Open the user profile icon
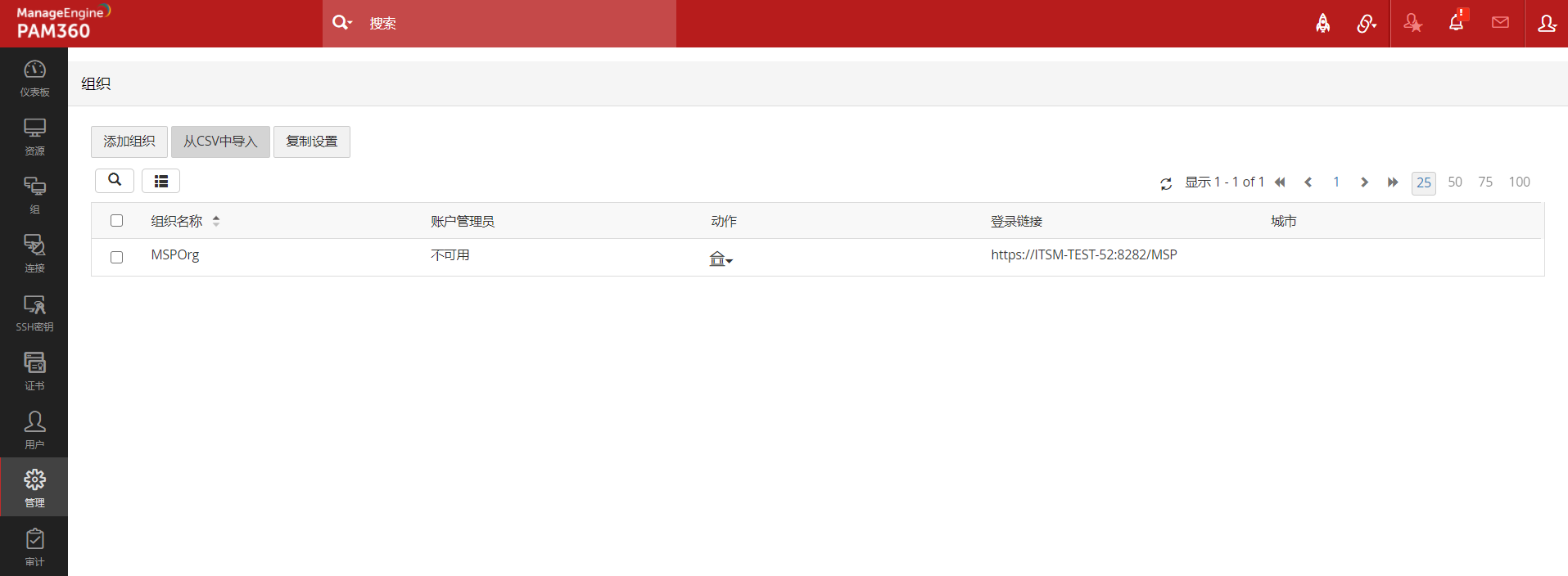 pos(1547,23)
